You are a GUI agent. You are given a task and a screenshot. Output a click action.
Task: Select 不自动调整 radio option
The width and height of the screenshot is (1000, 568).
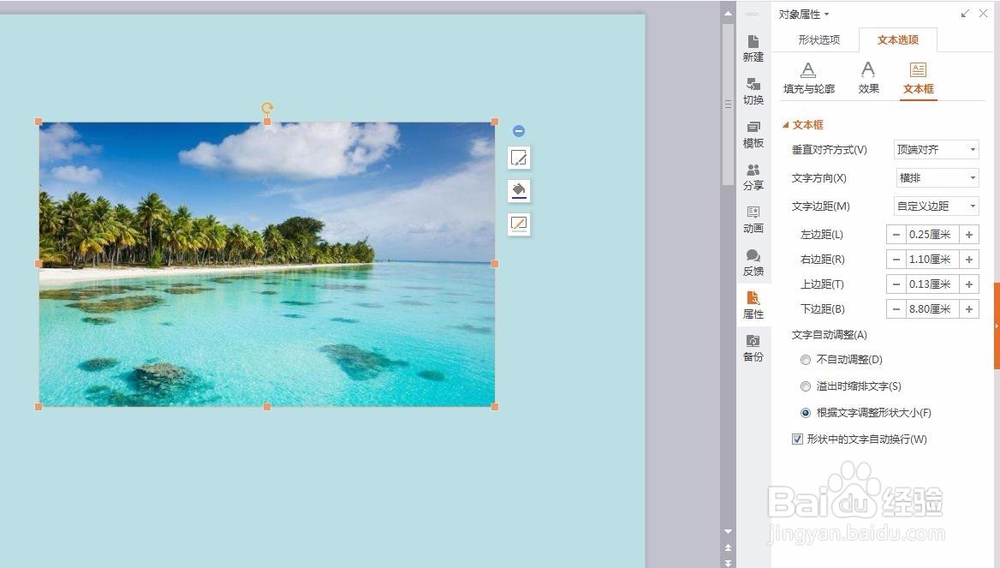(x=805, y=360)
